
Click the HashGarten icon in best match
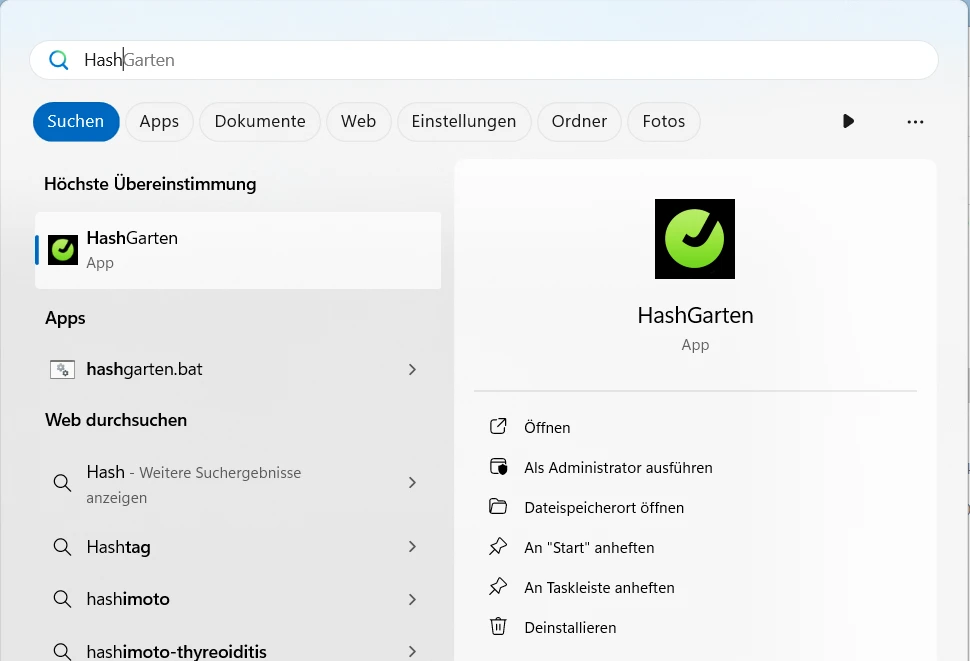63,250
